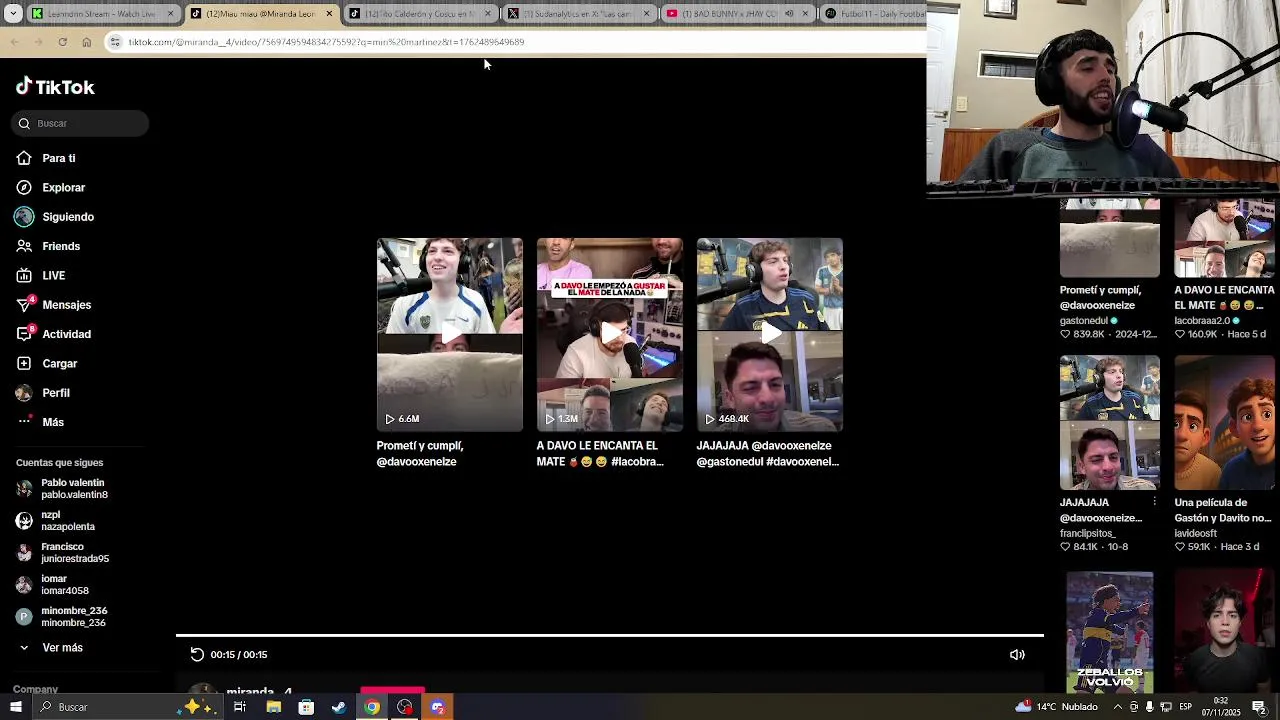Replay the video with the restart icon

(197, 654)
